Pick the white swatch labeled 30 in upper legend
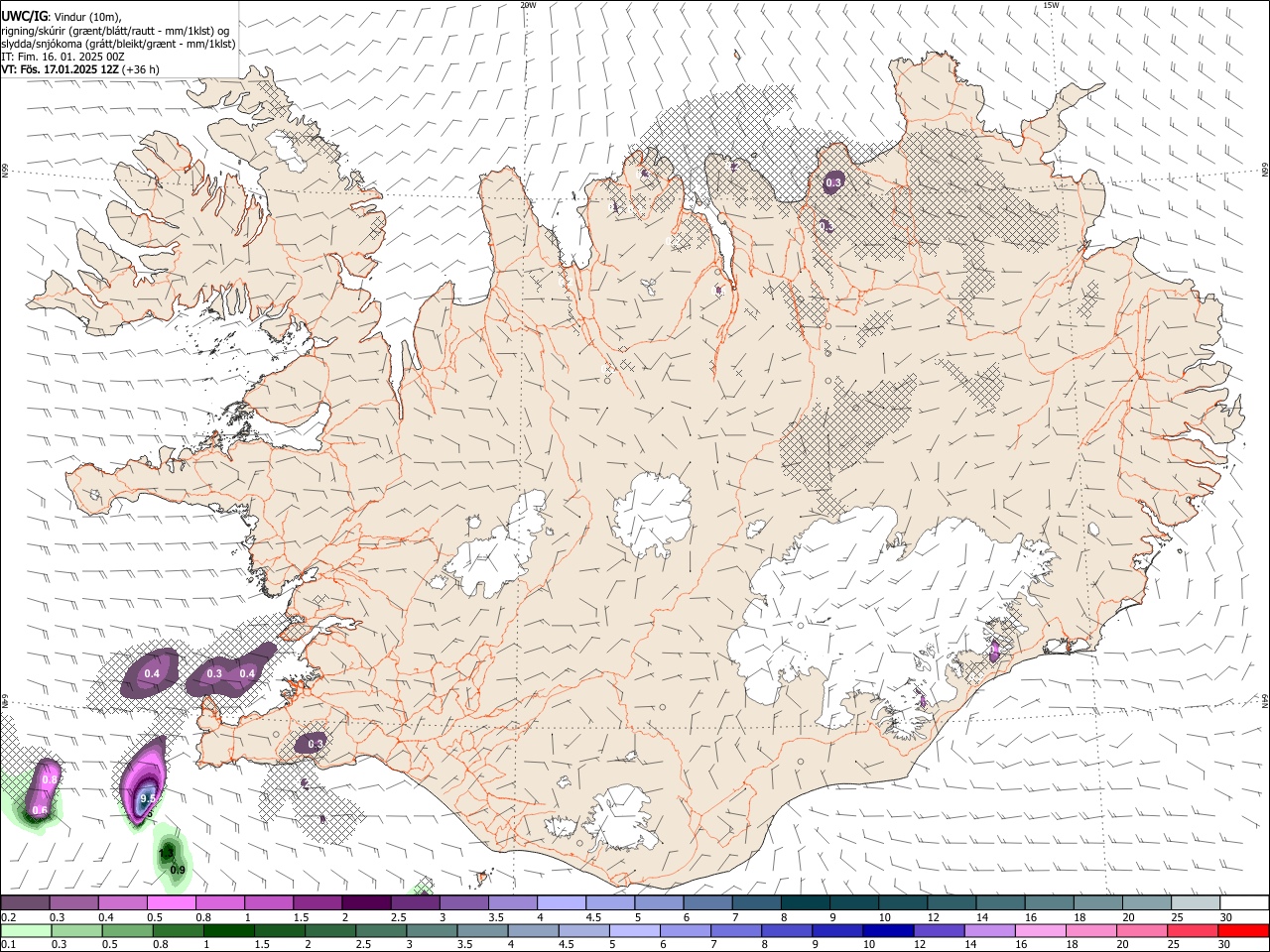The image size is (1270, 952). (1243, 902)
